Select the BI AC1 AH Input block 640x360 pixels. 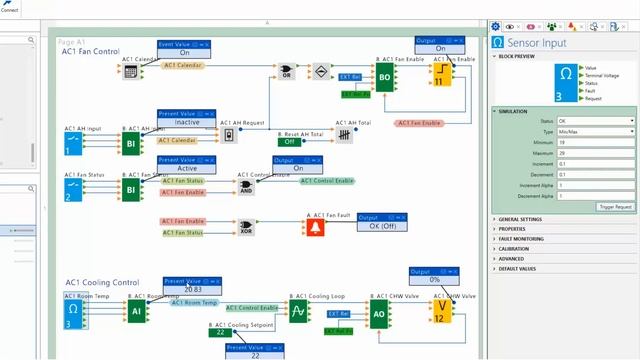pyautogui.click(x=131, y=144)
